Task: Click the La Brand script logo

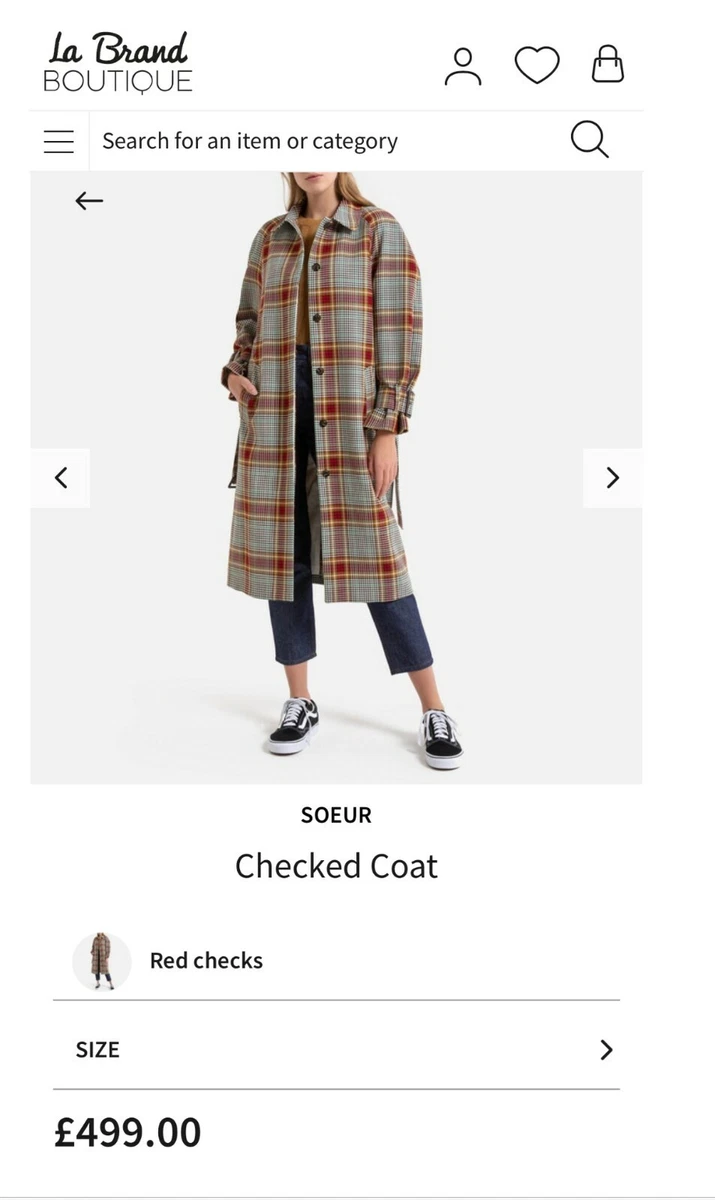Action: tap(118, 49)
